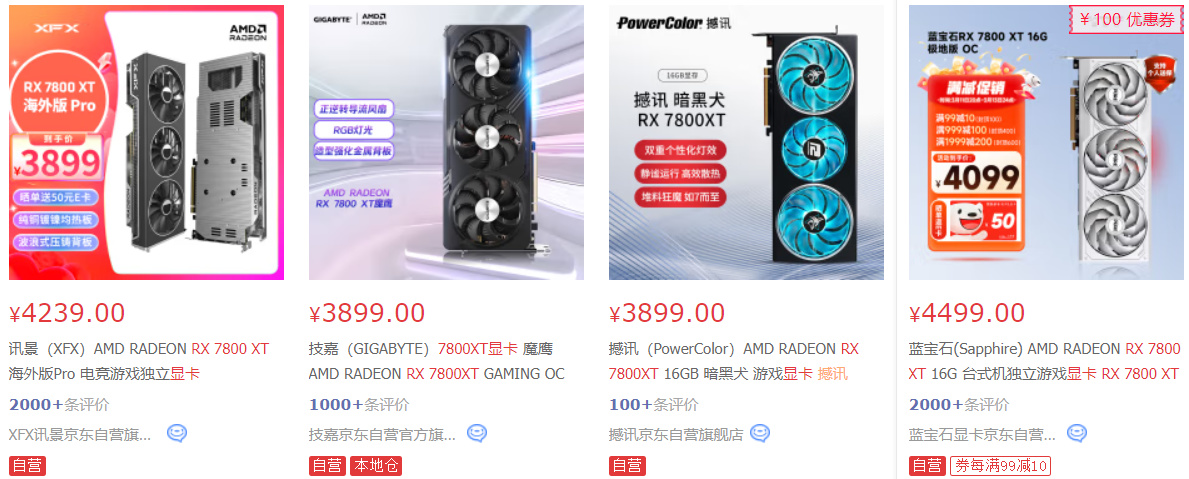Open 讯景 XFX RX 7800 XT title link

pos(140,362)
